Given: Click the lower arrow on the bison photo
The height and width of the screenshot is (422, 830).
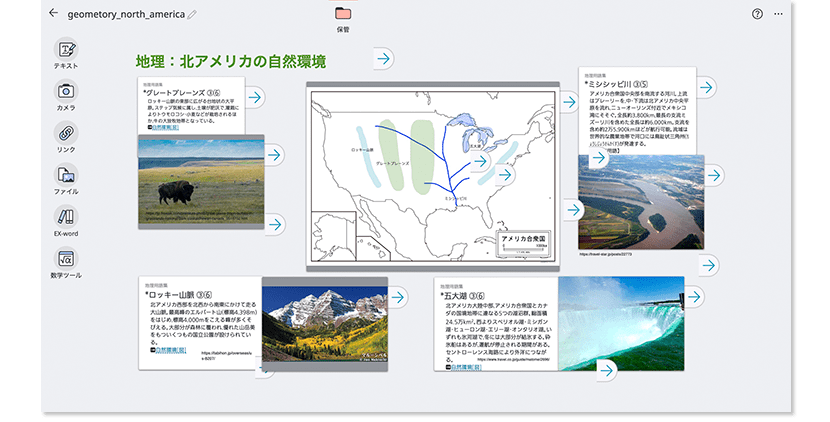Looking at the screenshot, I should (x=275, y=225).
